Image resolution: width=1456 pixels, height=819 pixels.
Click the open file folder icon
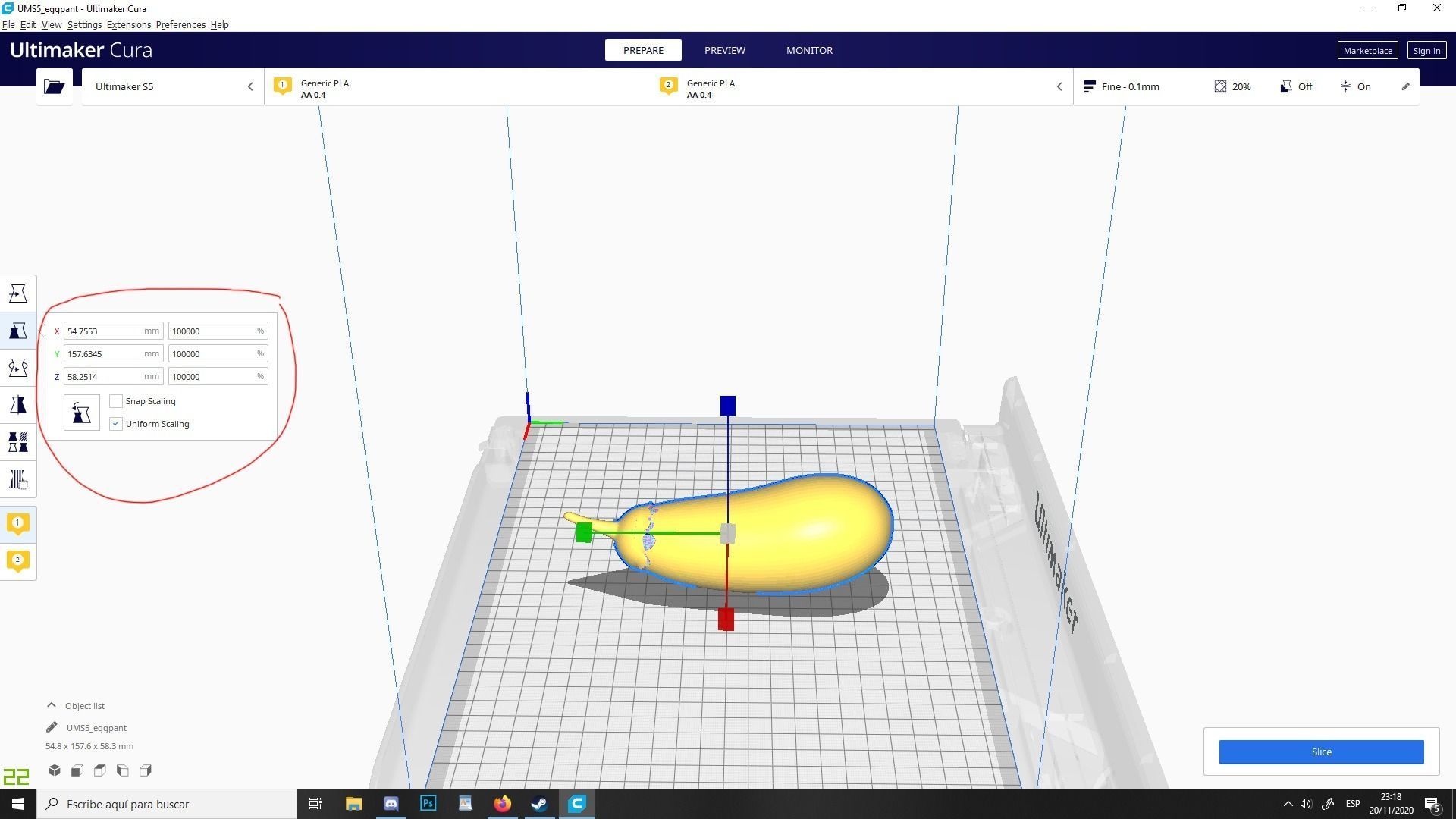54,86
